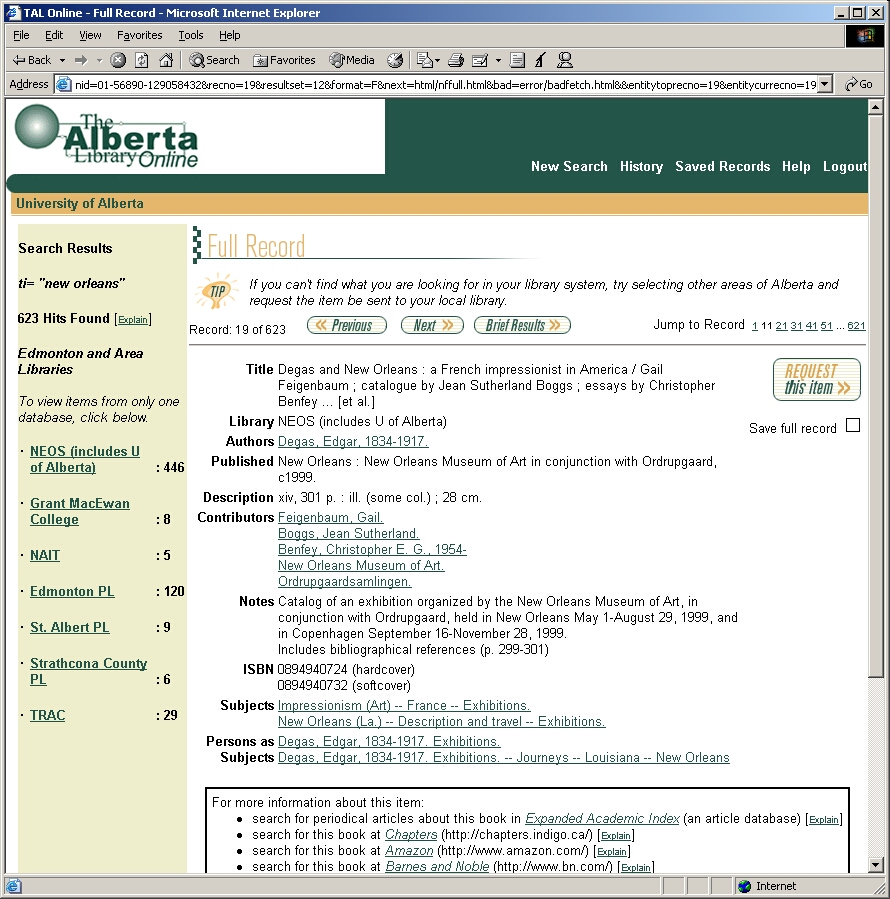This screenshot has width=890, height=899.
Task: Click inside the Address URL field
Action: 444,85
